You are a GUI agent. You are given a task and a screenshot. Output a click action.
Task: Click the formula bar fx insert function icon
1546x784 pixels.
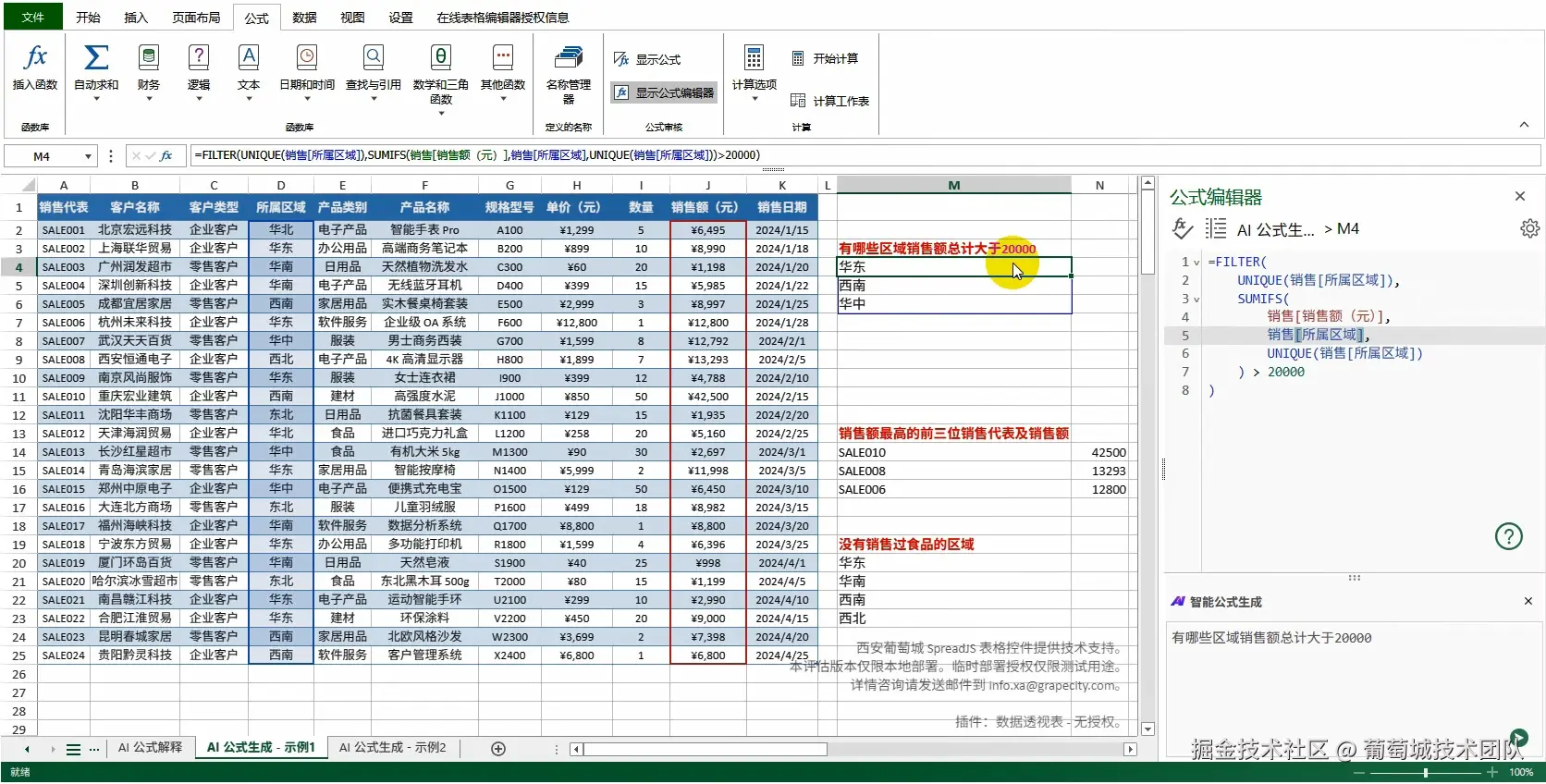166,156
